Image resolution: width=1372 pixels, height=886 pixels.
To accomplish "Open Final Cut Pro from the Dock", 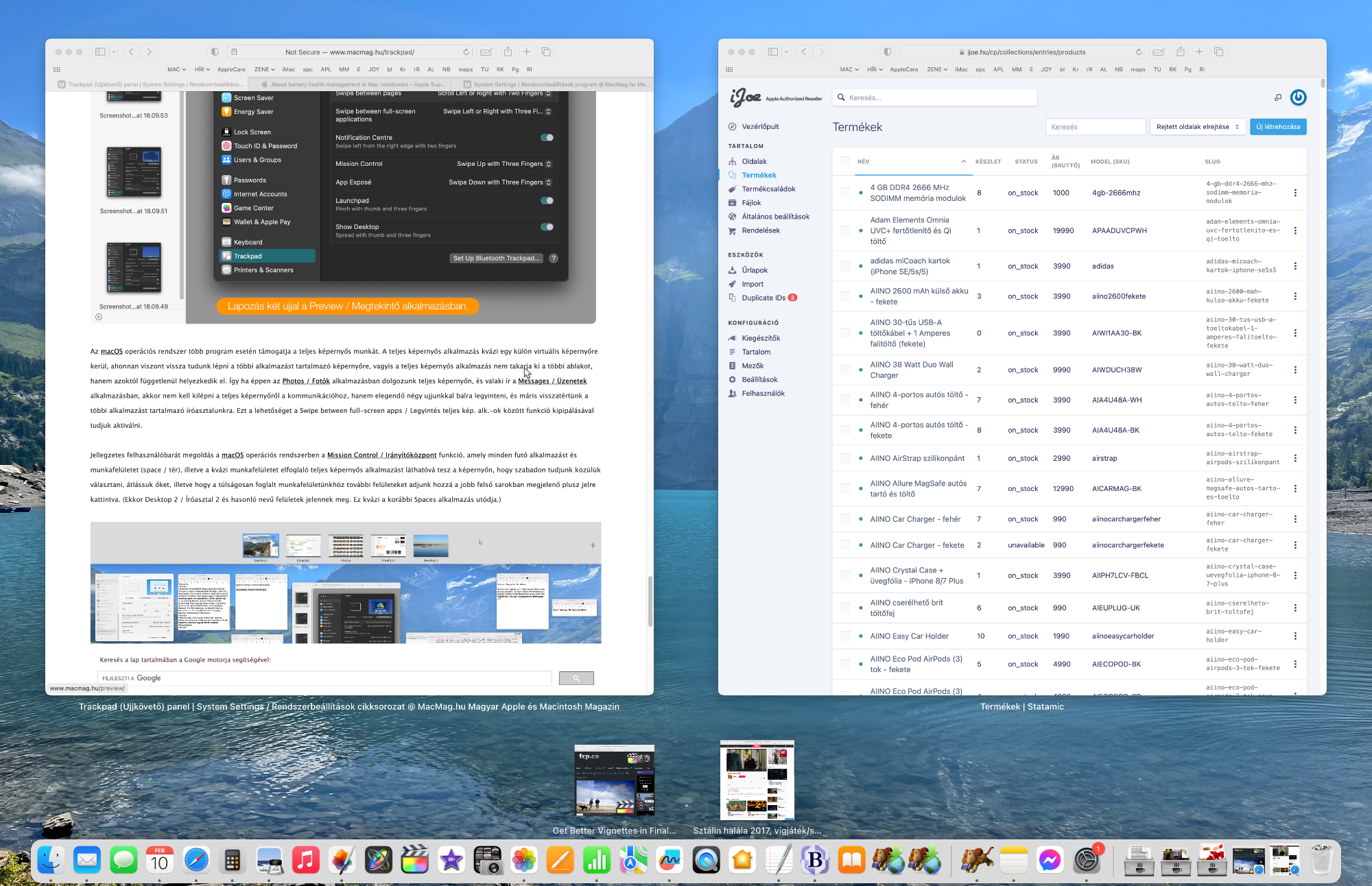I will pyautogui.click(x=414, y=860).
